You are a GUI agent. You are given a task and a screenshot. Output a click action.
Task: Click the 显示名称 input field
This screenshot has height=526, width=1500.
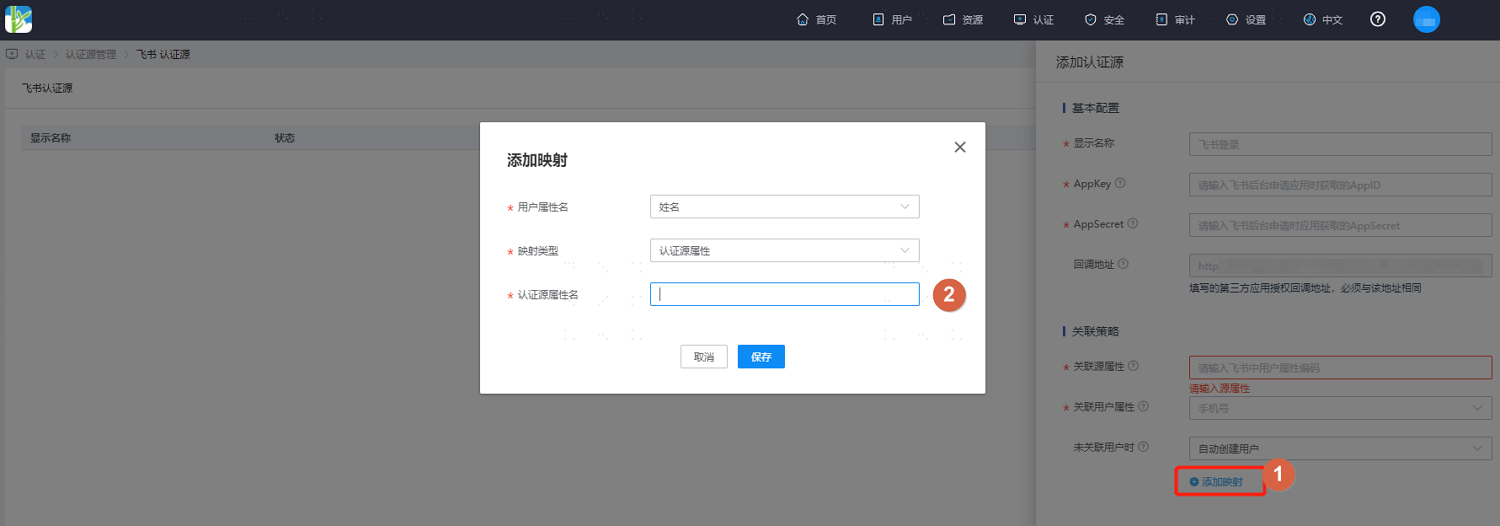point(1340,144)
